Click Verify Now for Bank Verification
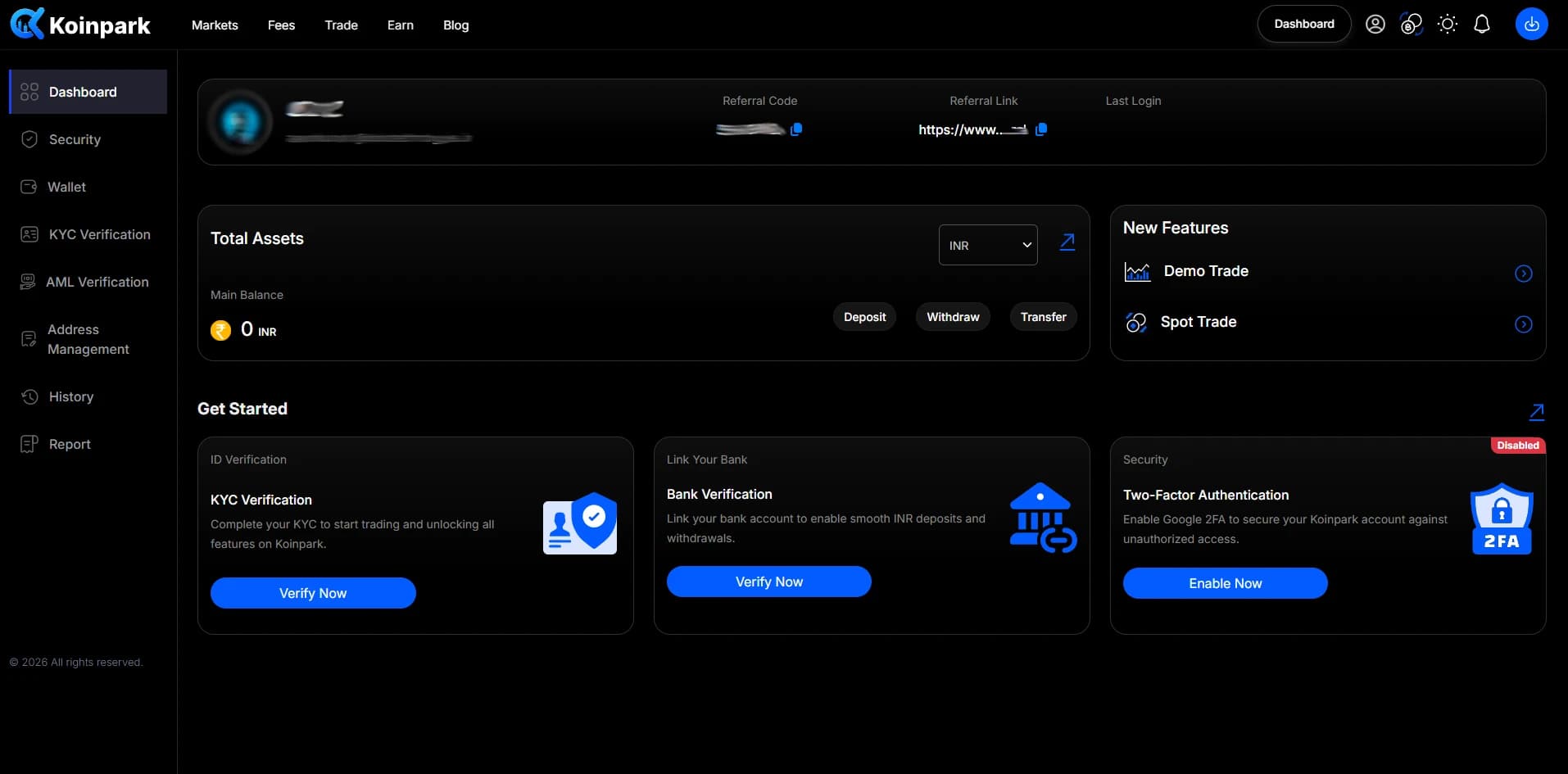 [x=769, y=582]
